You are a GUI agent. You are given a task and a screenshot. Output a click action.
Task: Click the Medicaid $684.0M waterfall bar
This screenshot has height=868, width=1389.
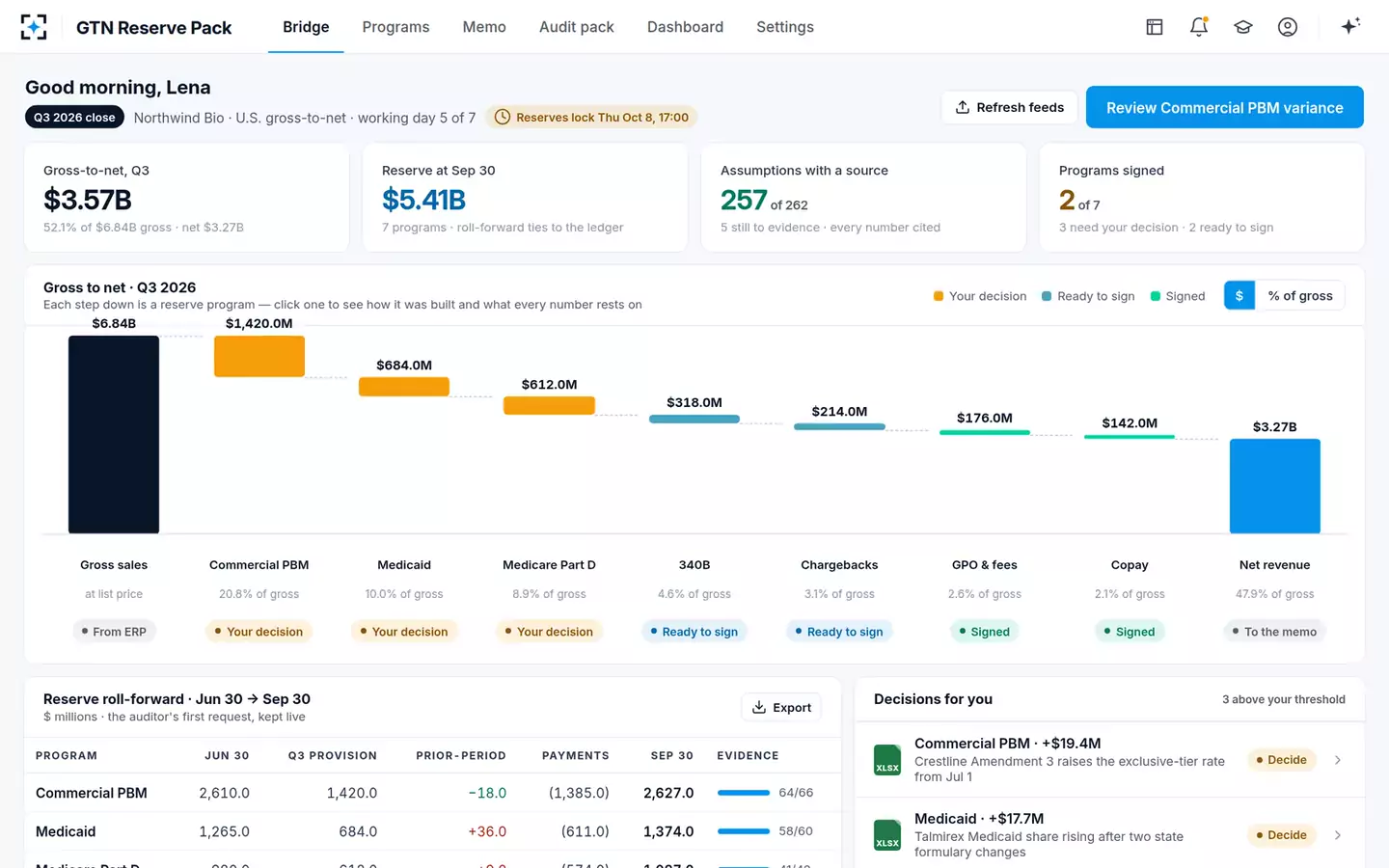coord(404,387)
